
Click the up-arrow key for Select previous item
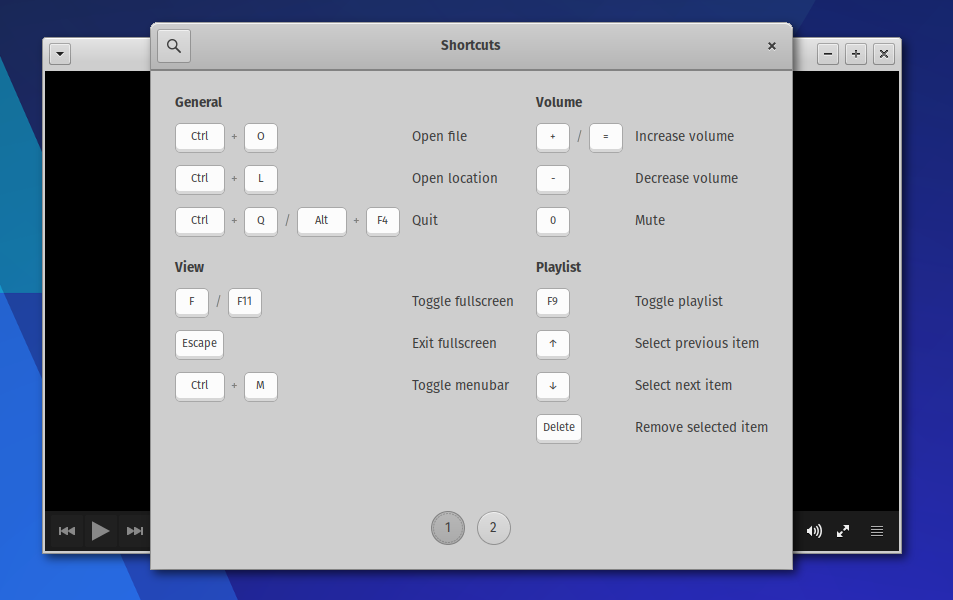[552, 344]
